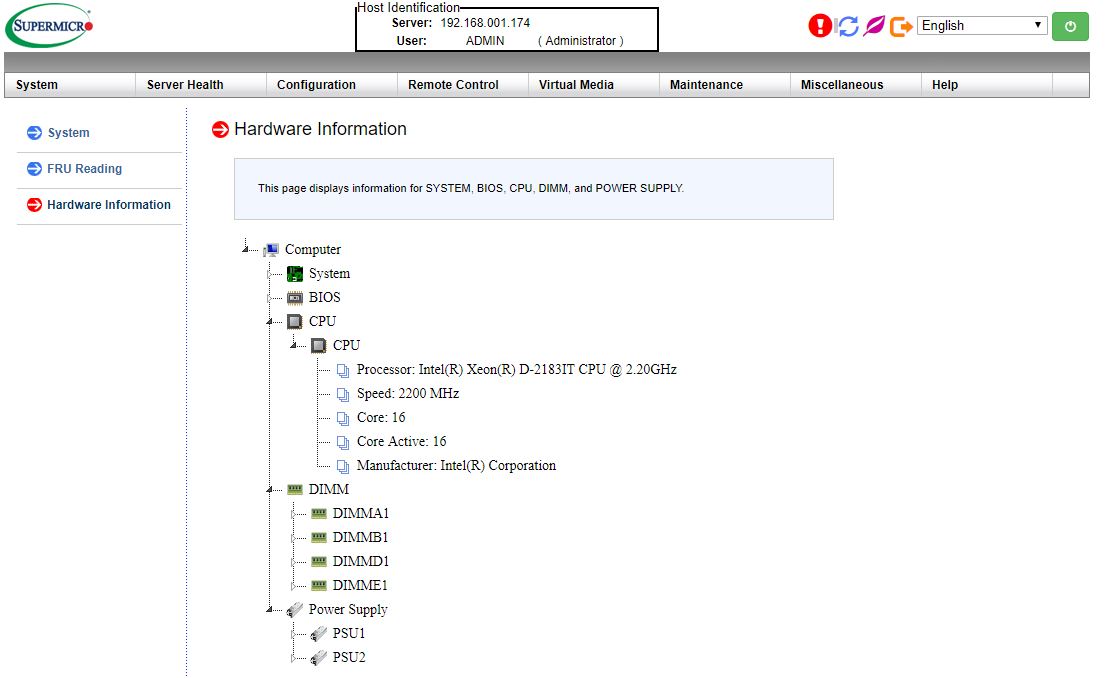1113x678 pixels.
Task: Click the PSU2 icon
Action: (319, 658)
